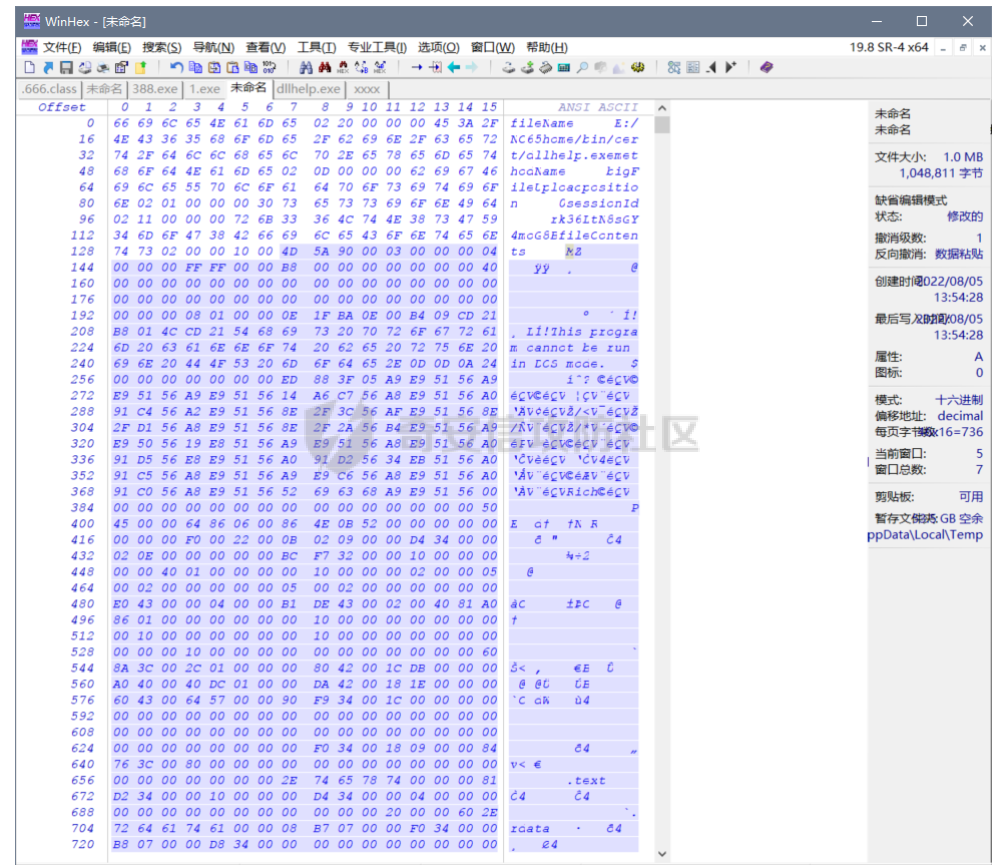Open general options via the yellow gear icon

coord(638,67)
